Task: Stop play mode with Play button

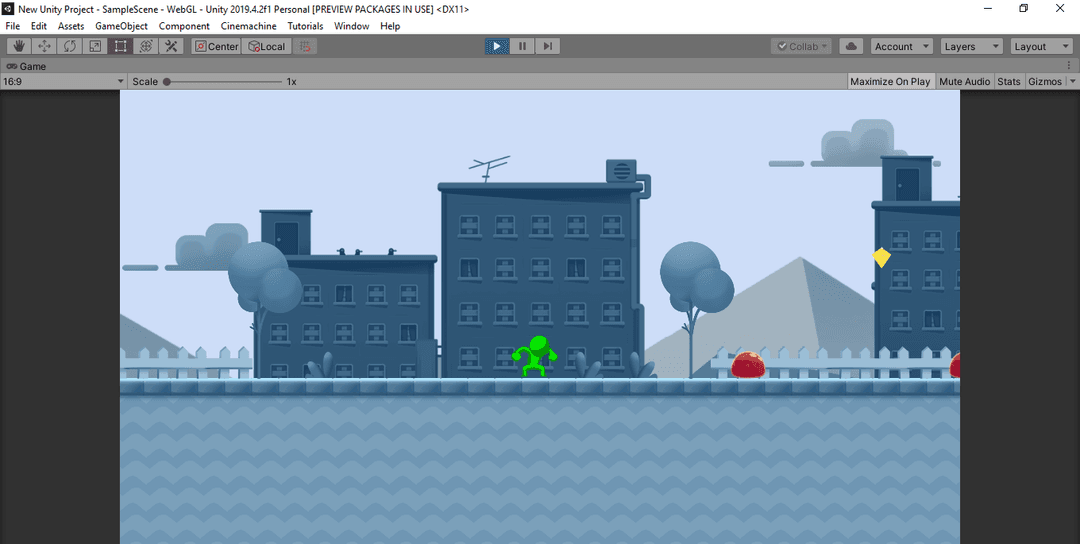Action: 497,46
